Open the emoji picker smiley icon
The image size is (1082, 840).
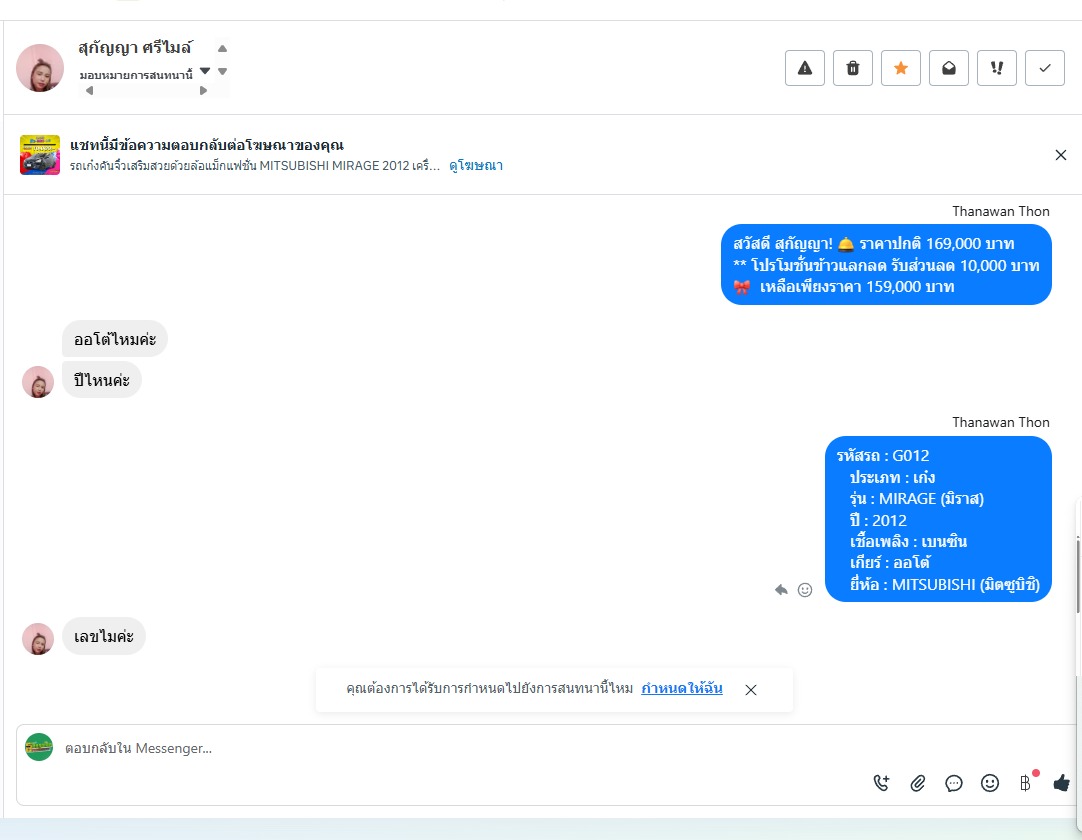point(990,783)
